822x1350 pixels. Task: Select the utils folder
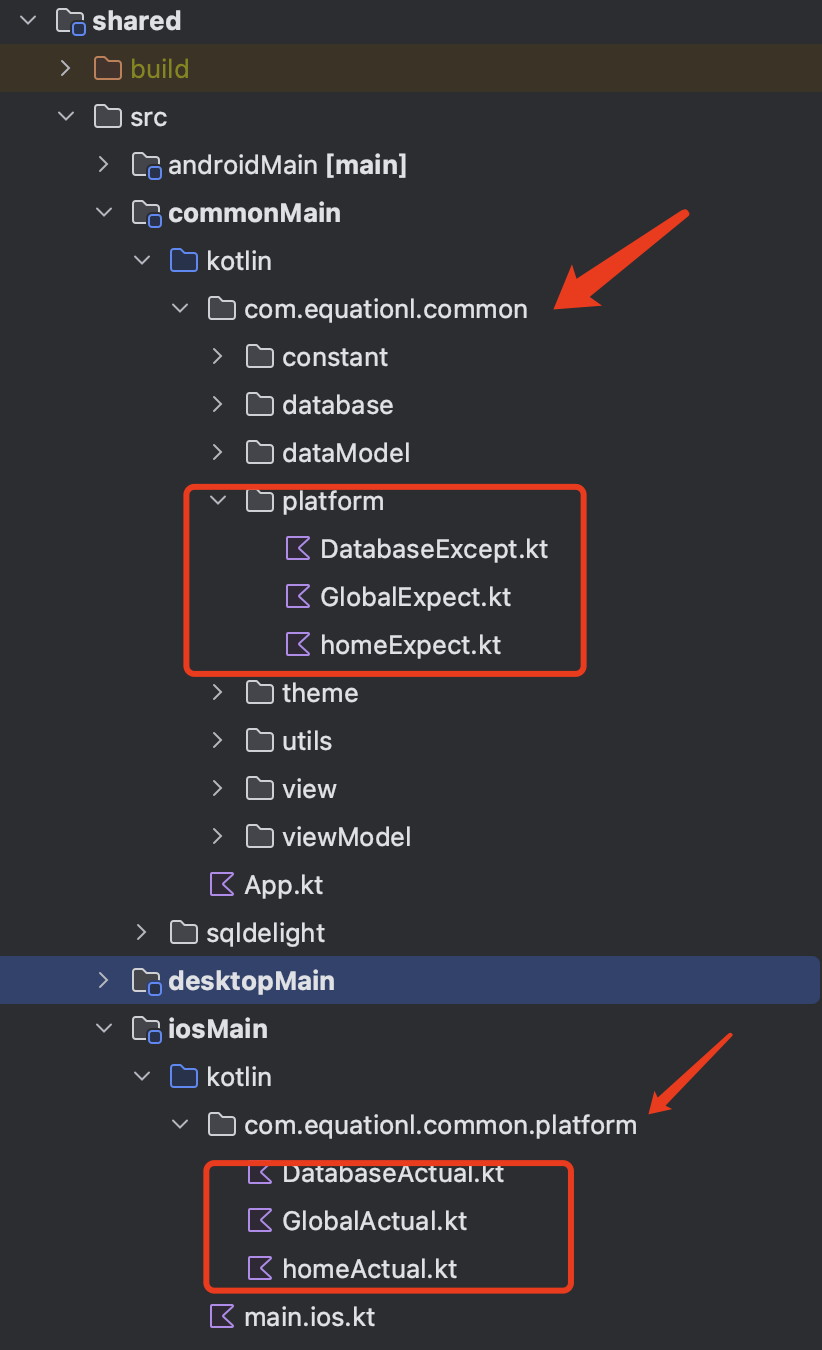(307, 741)
